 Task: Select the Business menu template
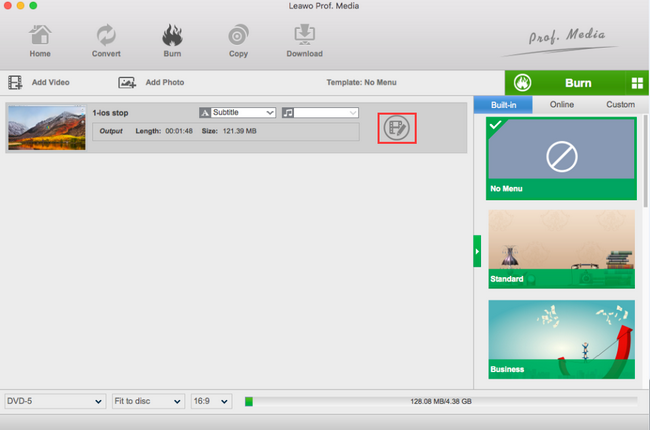coord(561,339)
